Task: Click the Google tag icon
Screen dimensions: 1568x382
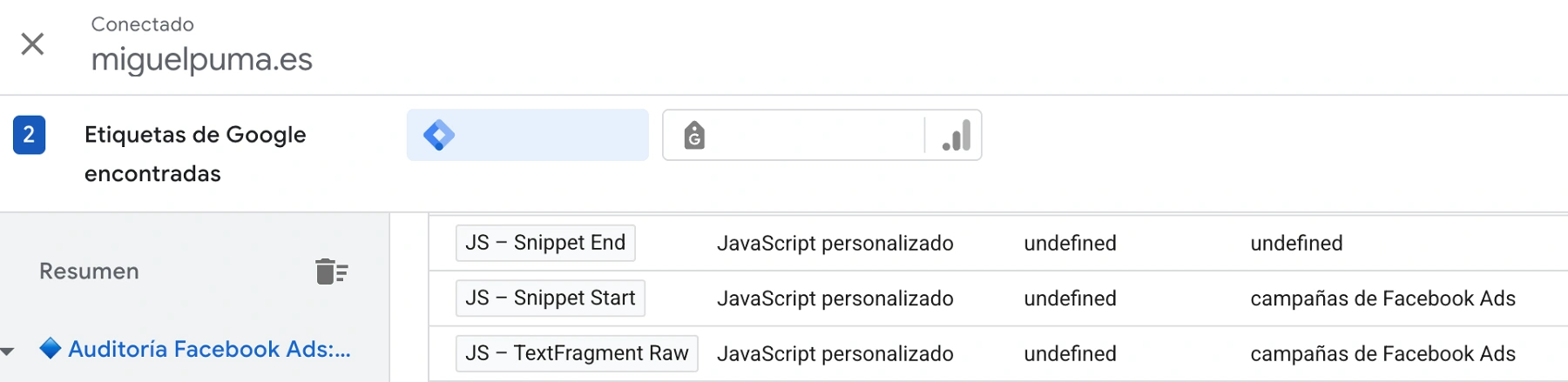Action: click(694, 136)
